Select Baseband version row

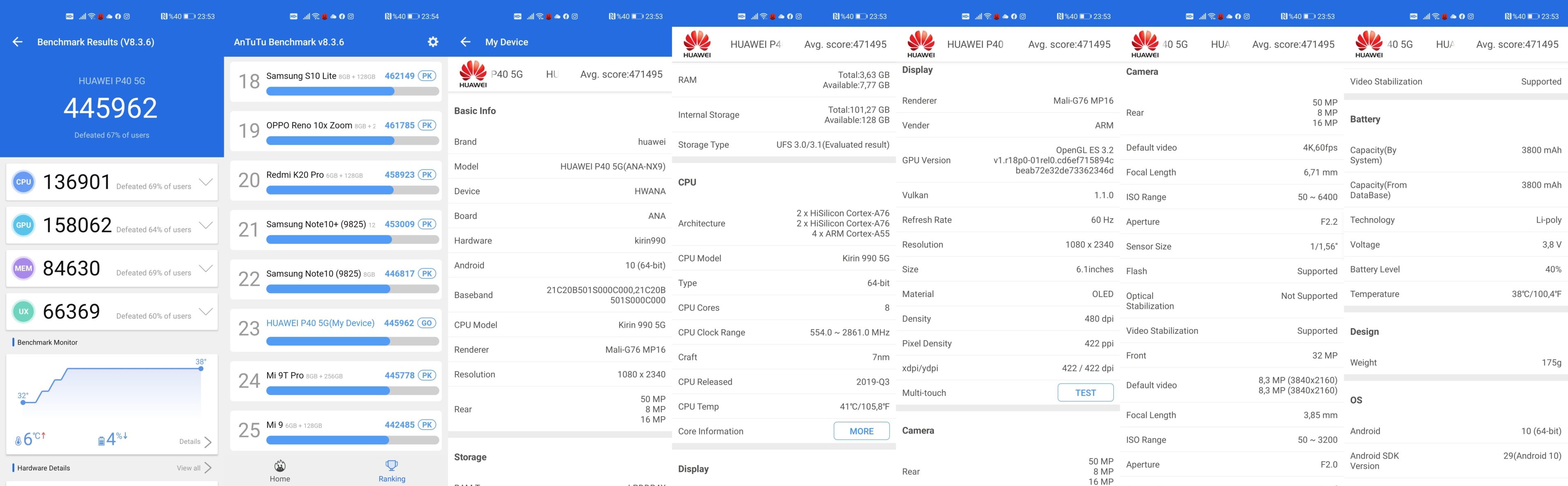coord(560,295)
